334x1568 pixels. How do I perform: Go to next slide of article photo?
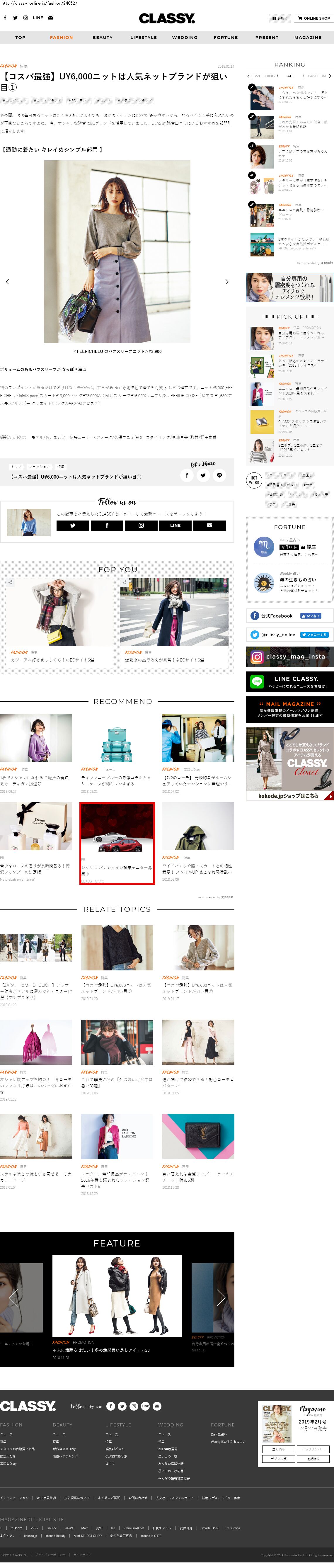pyautogui.click(x=227, y=282)
